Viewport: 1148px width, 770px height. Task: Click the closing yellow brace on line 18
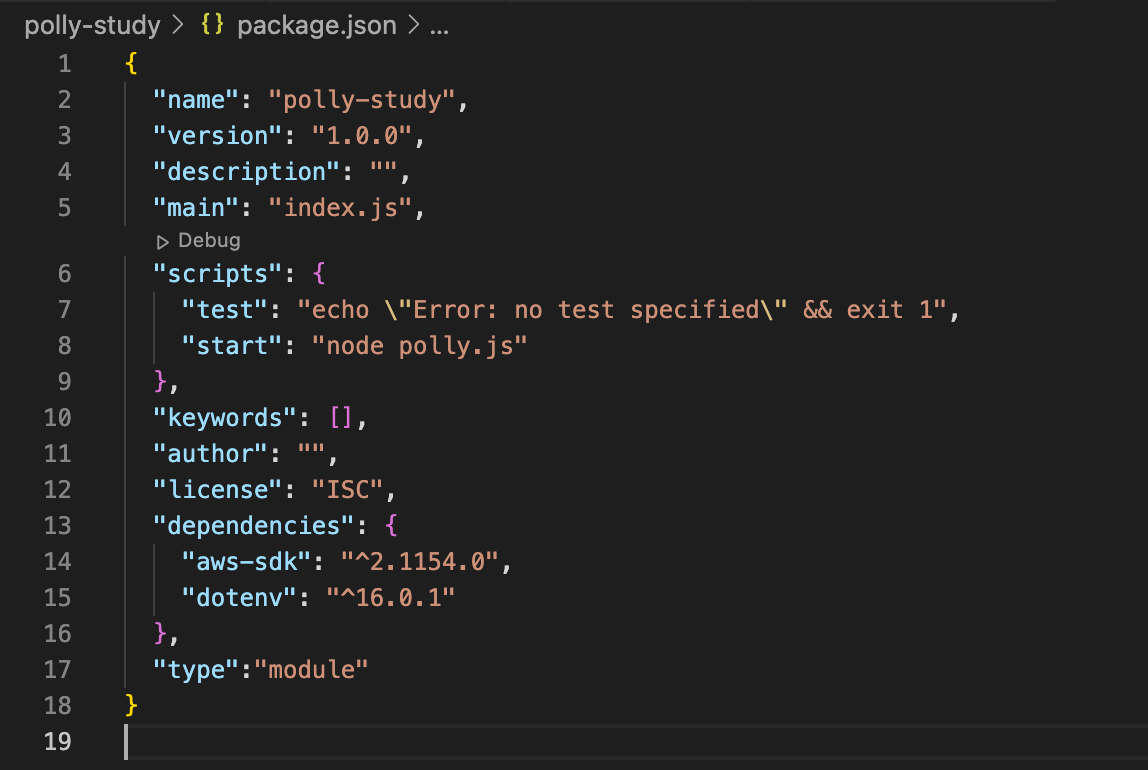click(131, 706)
